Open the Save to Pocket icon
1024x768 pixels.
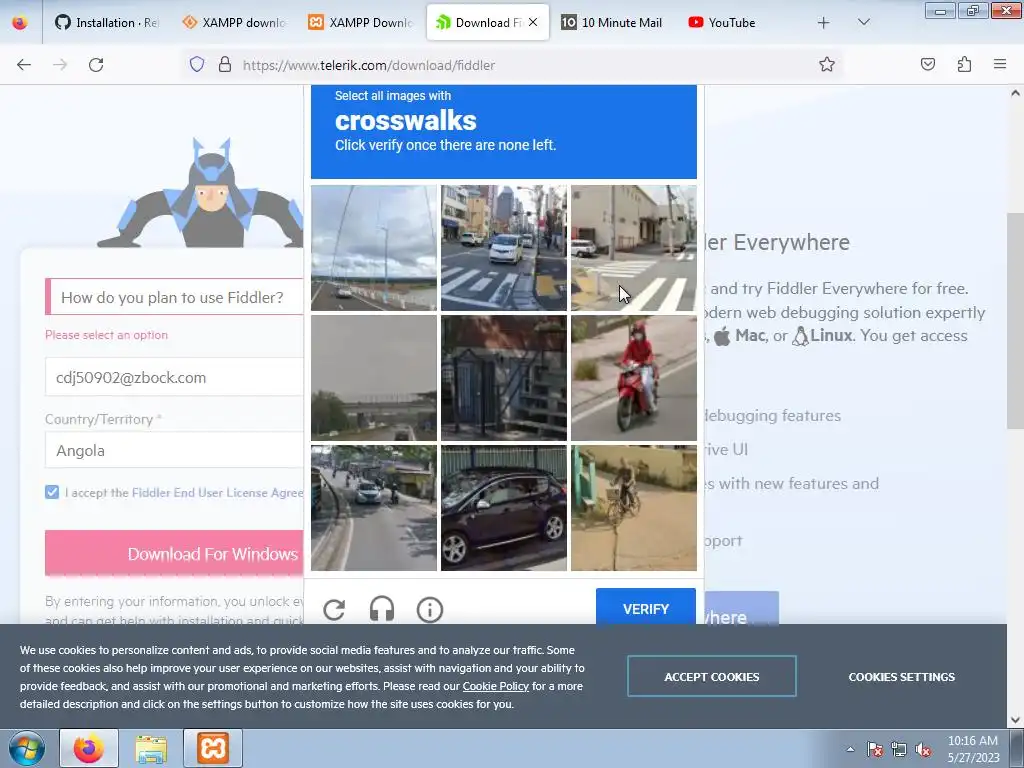927,65
